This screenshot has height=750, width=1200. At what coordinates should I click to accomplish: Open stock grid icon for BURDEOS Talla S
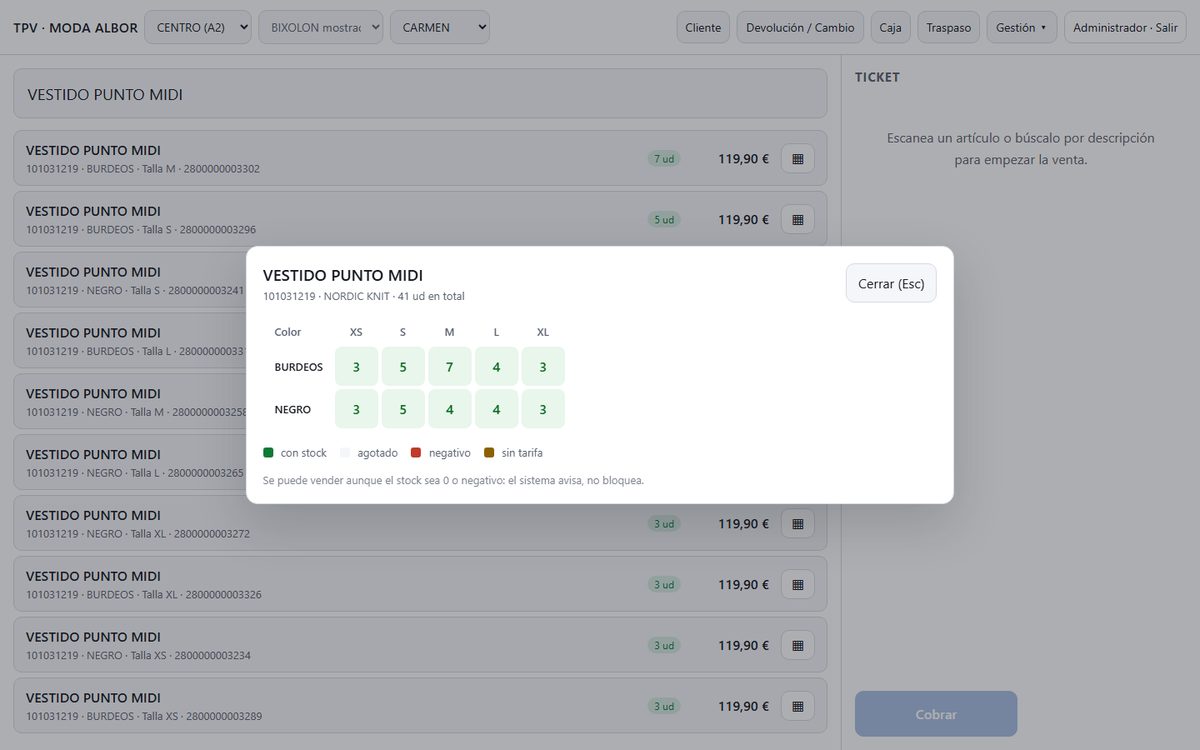pos(798,219)
